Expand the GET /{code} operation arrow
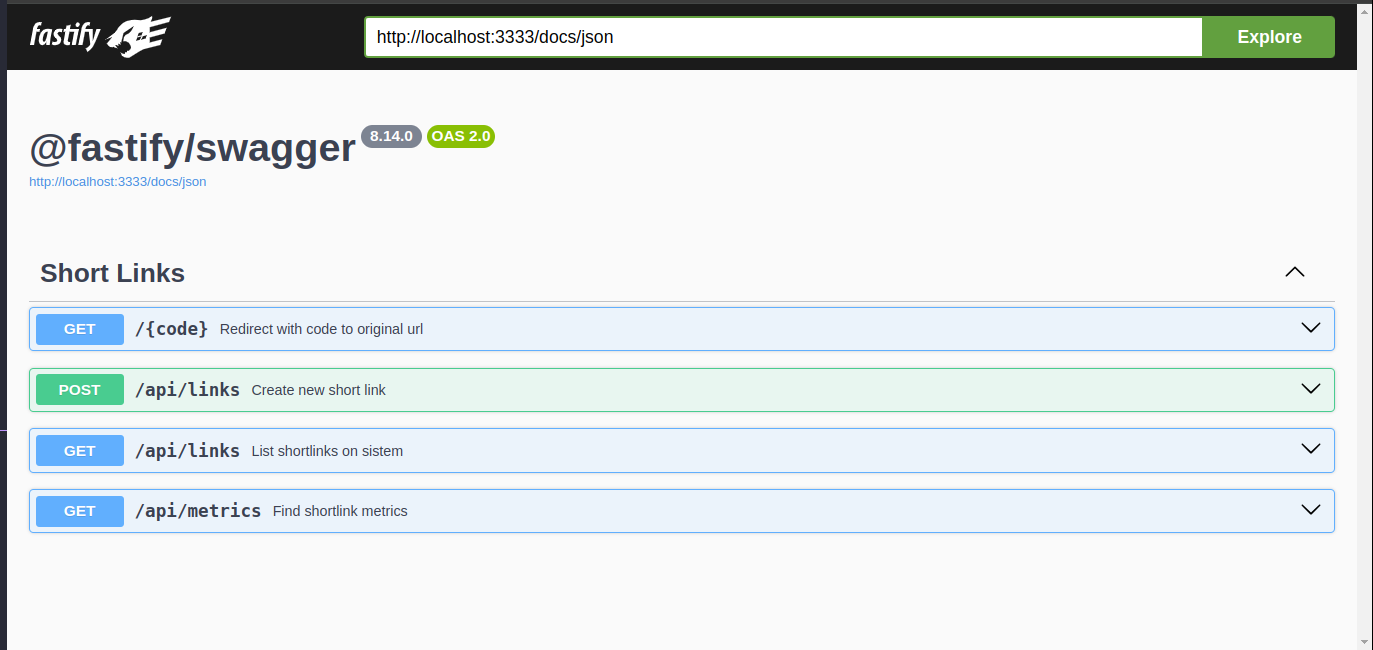The image size is (1373, 650). (x=1311, y=328)
